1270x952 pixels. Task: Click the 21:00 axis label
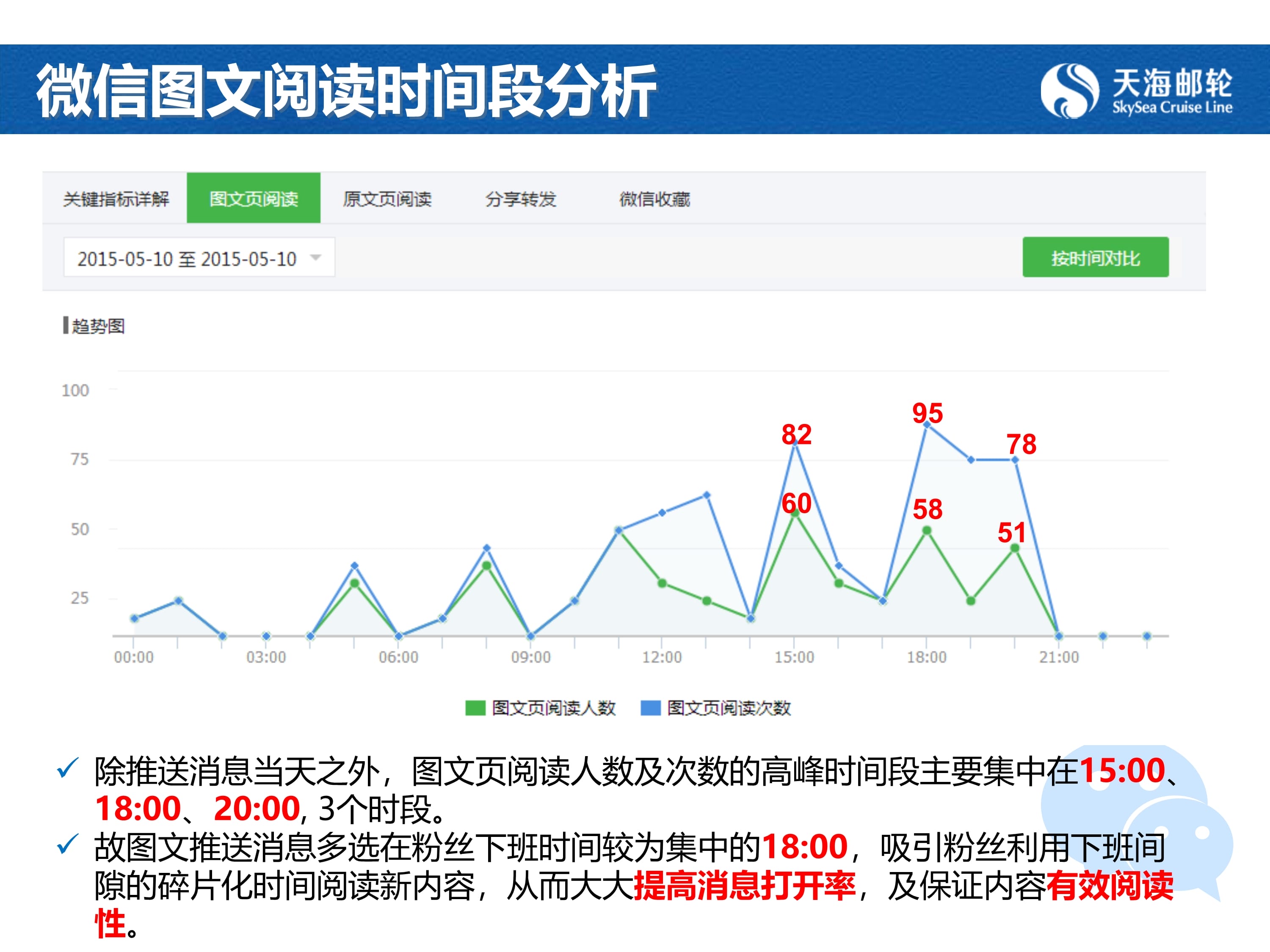tap(1059, 657)
